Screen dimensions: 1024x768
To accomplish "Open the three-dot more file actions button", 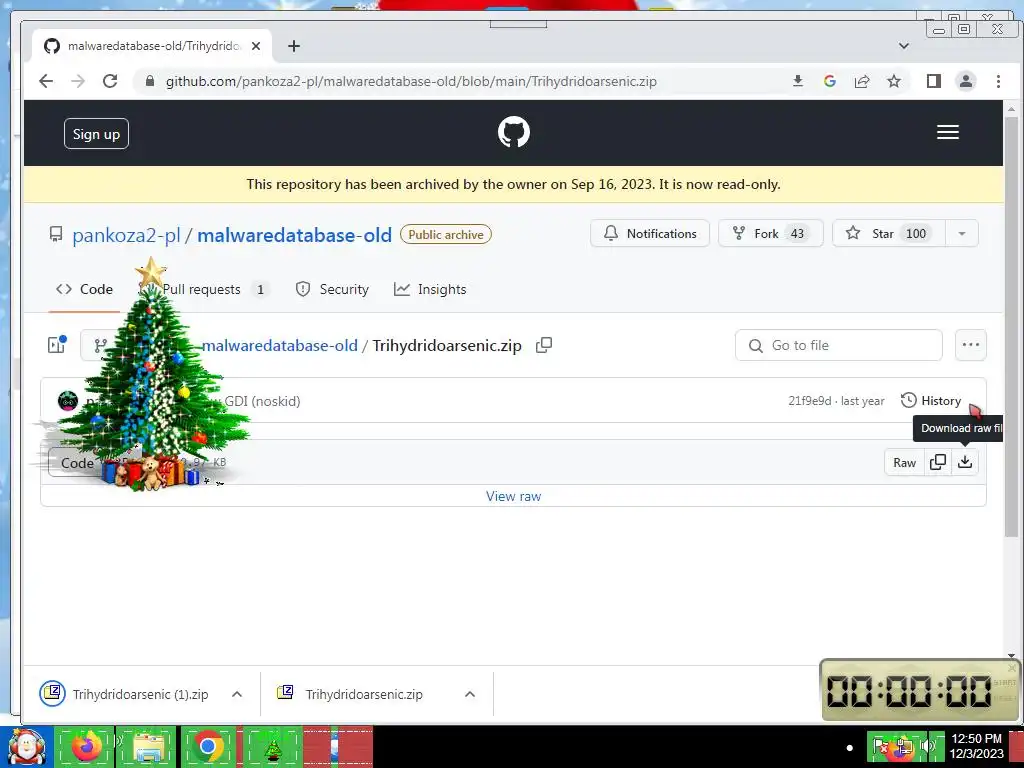I will point(970,345).
